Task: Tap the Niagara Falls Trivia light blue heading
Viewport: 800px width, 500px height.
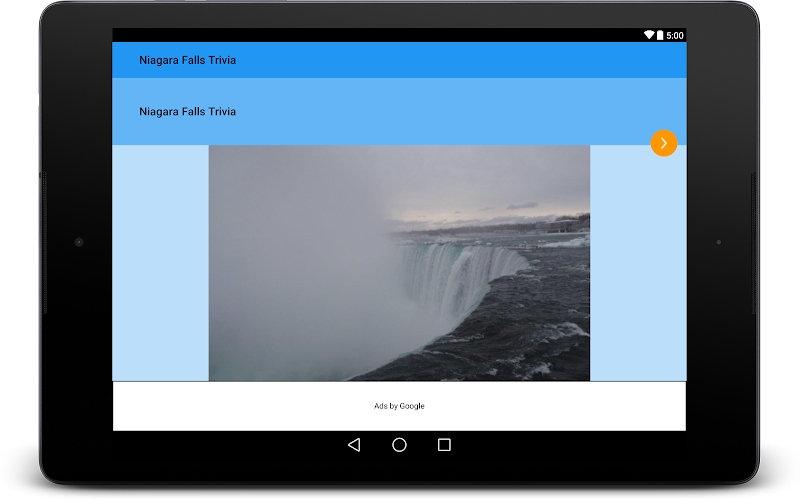Action: [x=187, y=112]
